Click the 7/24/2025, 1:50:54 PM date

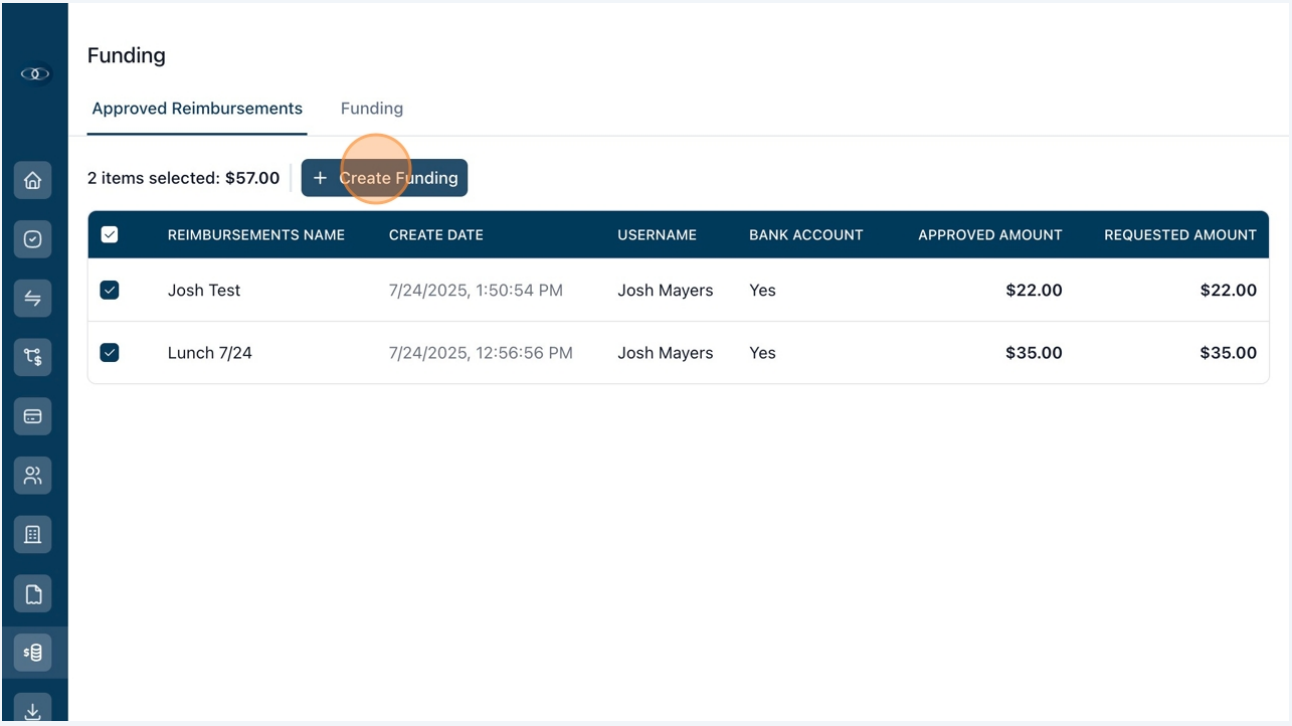[476, 290]
